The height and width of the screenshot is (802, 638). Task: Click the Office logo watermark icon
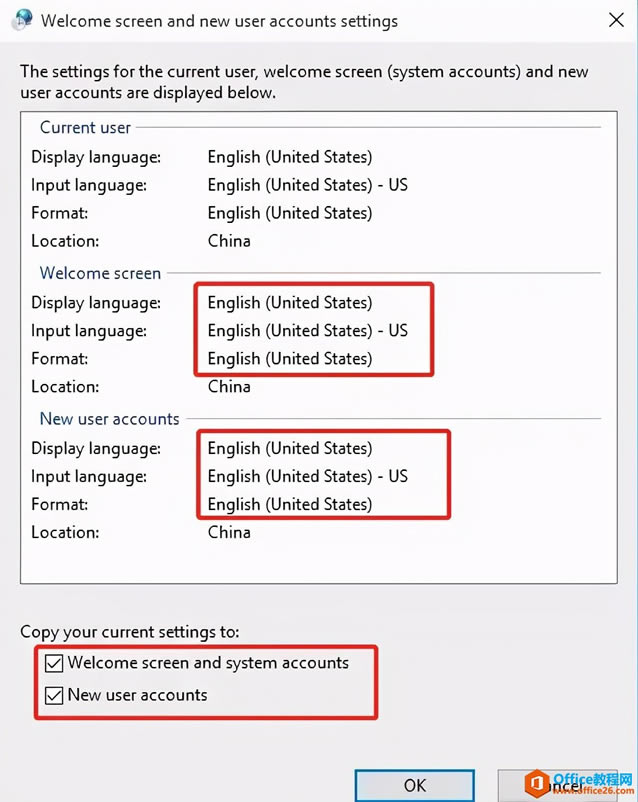(537, 784)
